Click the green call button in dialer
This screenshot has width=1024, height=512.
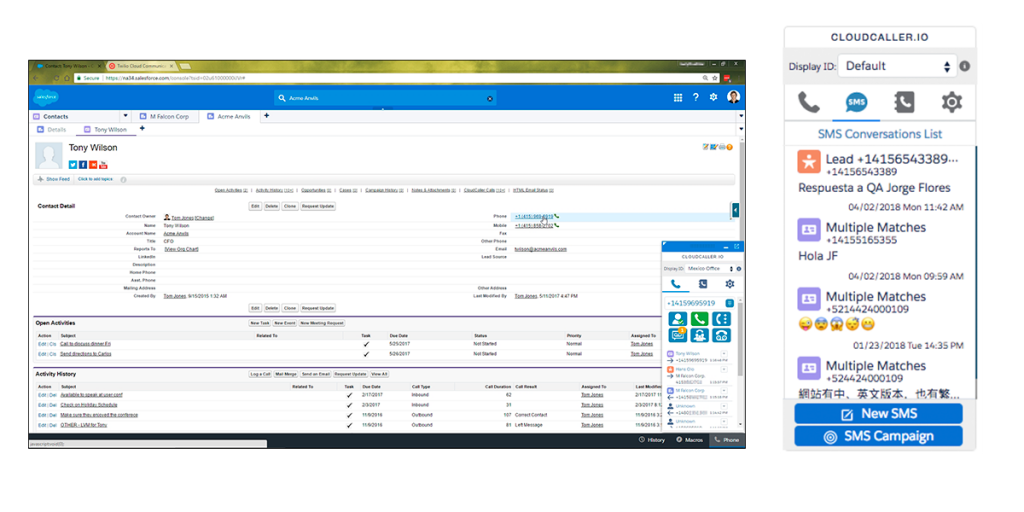point(699,319)
